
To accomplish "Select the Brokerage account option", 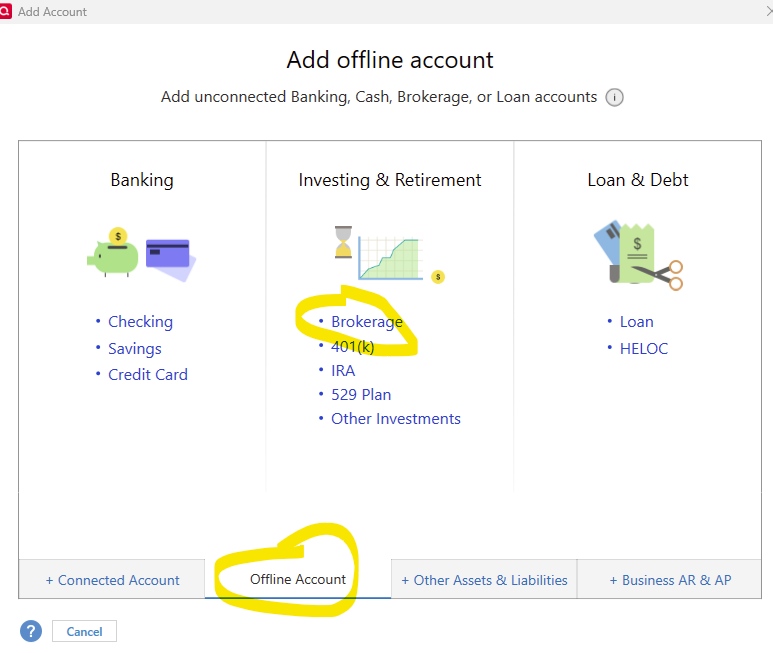I will tap(367, 321).
